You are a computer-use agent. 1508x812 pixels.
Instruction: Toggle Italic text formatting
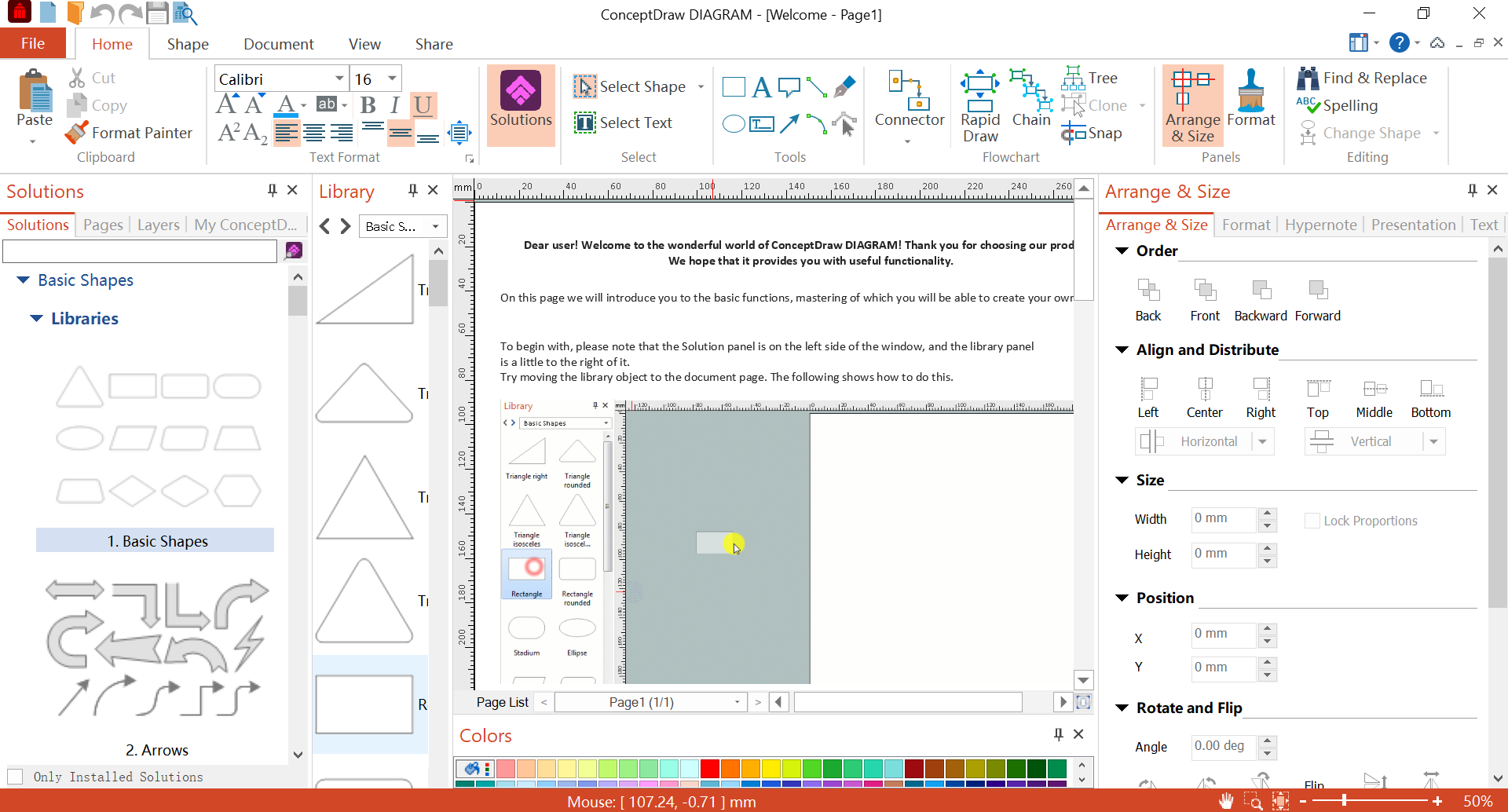395,105
